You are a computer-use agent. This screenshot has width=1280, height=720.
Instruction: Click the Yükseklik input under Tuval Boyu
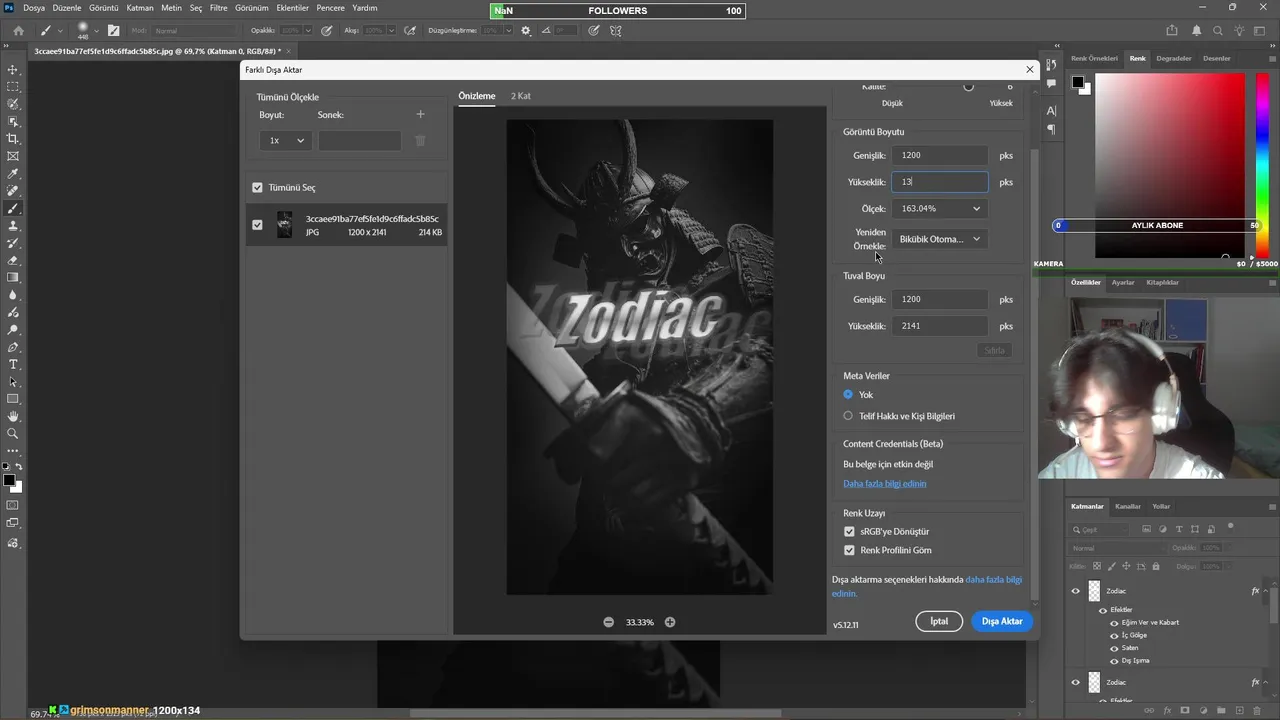coord(940,326)
